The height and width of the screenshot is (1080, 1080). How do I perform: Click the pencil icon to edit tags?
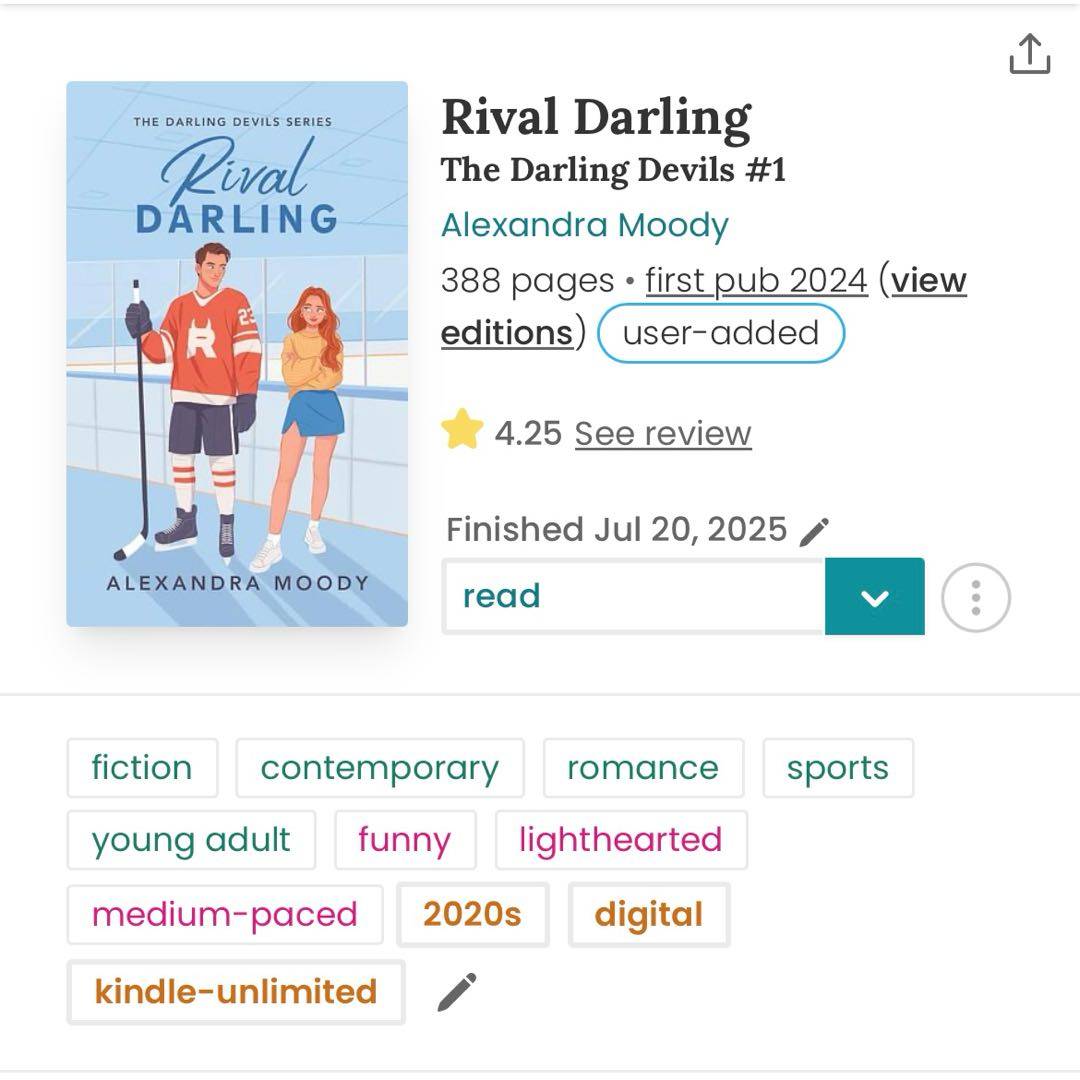coord(457,992)
